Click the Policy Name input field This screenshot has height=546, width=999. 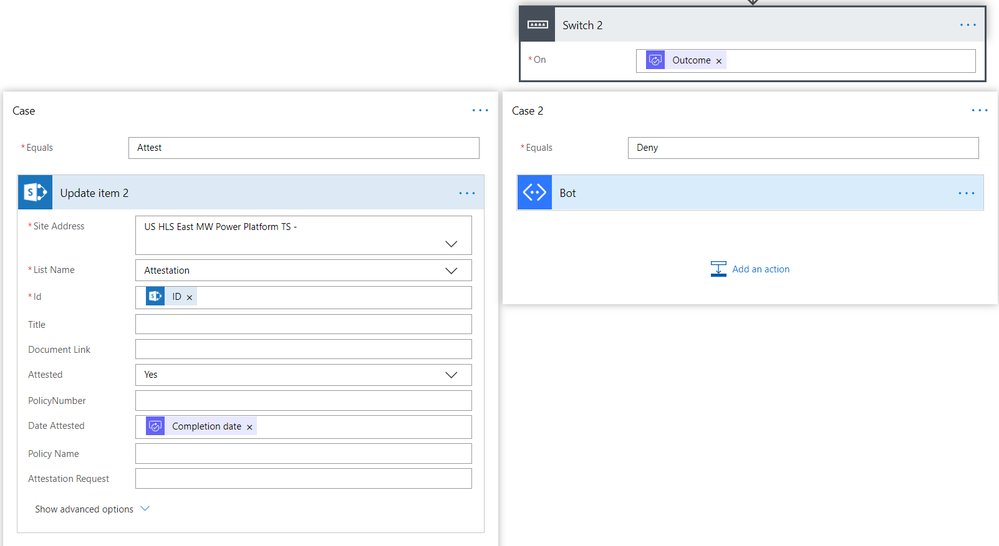pyautogui.click(x=303, y=454)
